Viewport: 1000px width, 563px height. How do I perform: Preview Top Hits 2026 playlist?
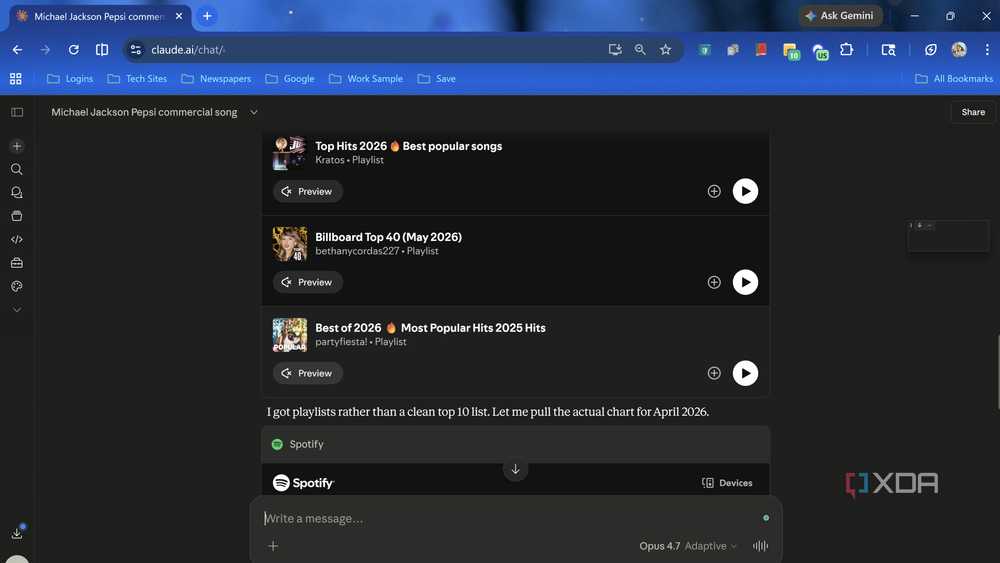[x=308, y=191]
